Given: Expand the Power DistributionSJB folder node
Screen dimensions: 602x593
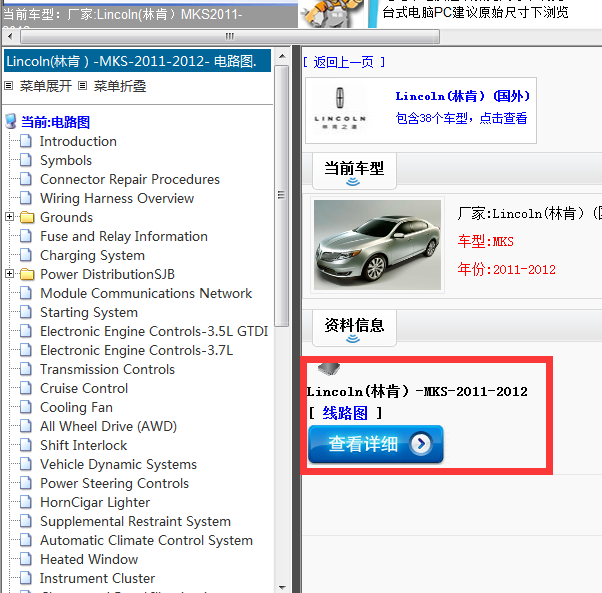Looking at the screenshot, I should tap(10, 274).
